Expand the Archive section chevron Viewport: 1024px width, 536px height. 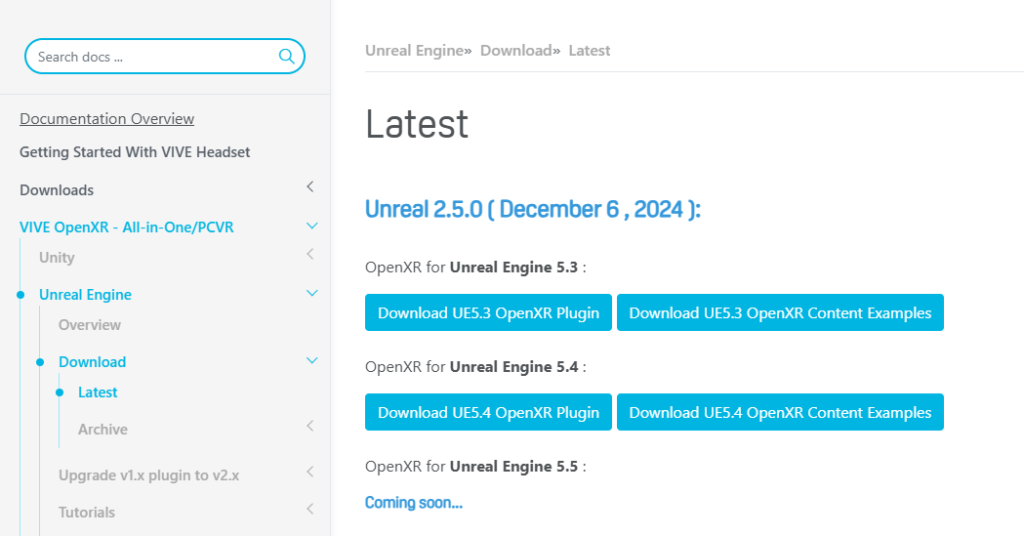[311, 426]
